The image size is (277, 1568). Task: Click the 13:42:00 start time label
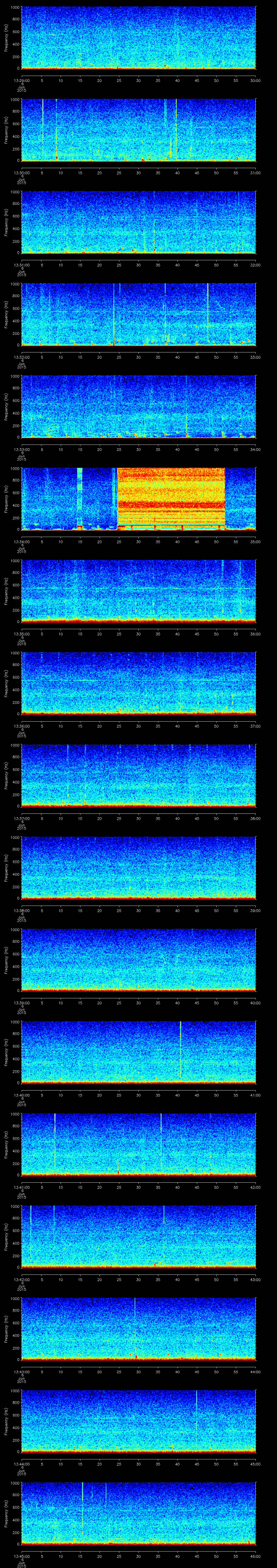[x=21, y=1279]
